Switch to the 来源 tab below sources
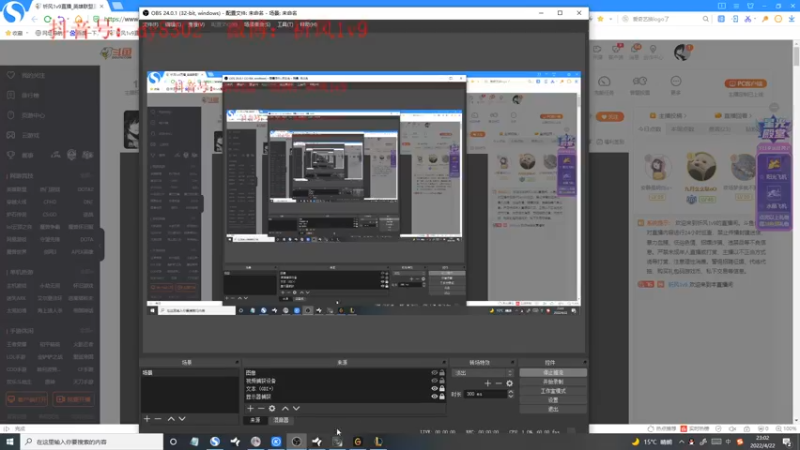Image resolution: width=800 pixels, height=450 pixels. 255,420
